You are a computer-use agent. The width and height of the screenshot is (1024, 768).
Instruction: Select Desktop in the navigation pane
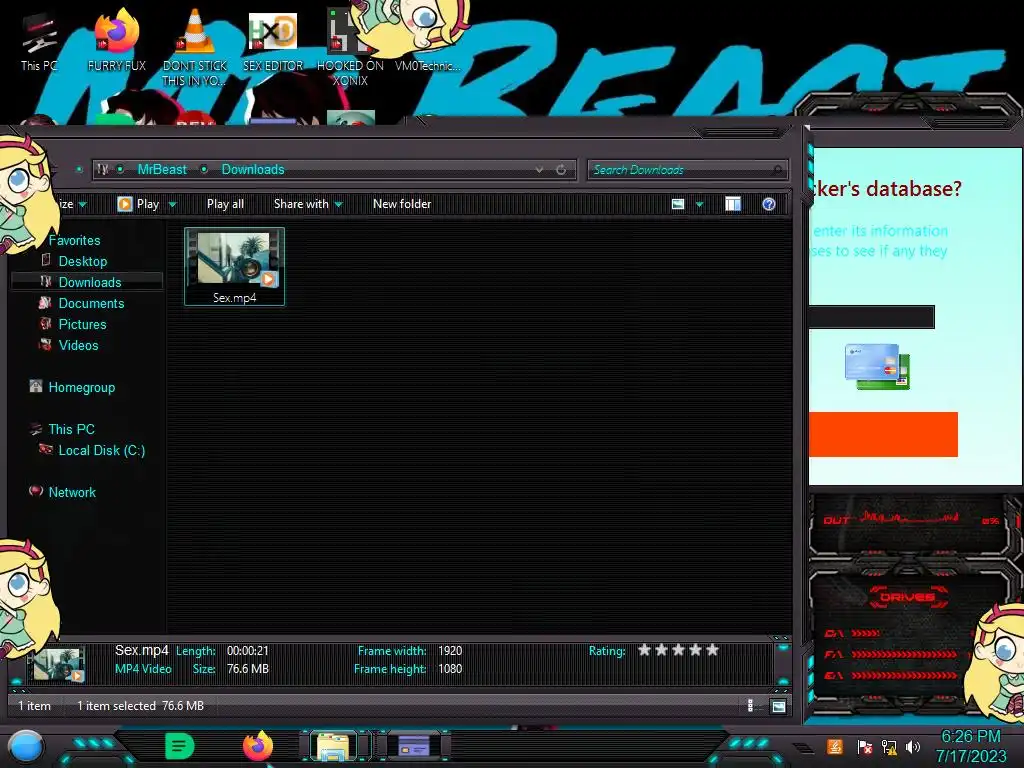(83, 261)
